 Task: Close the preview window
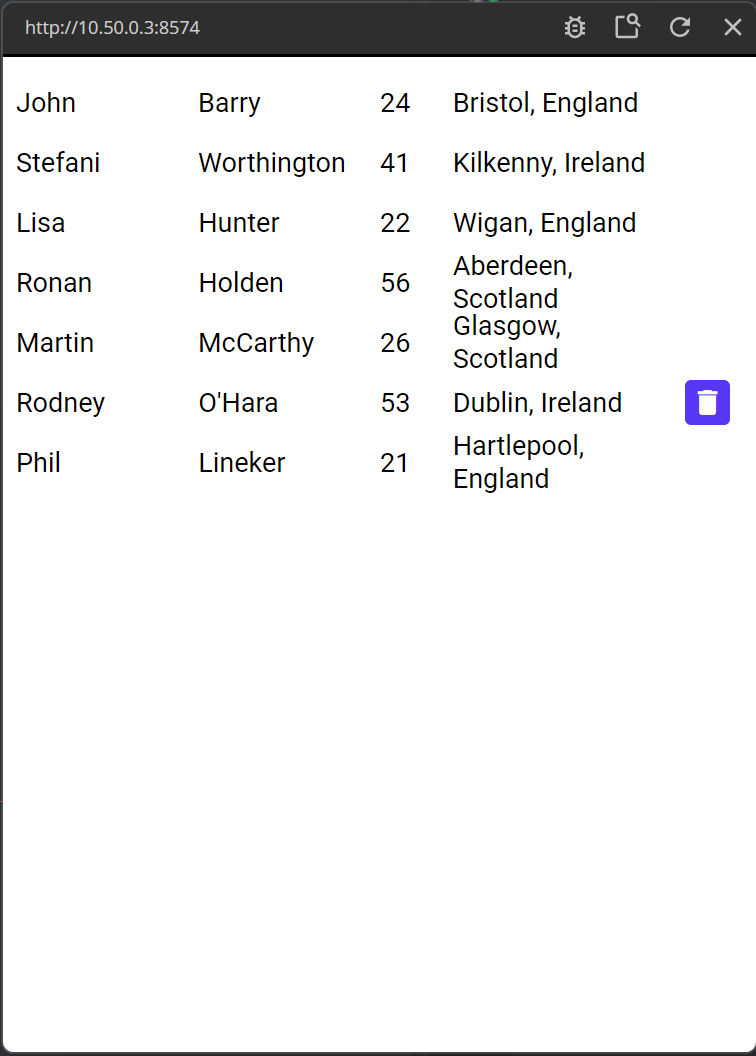pos(733,28)
